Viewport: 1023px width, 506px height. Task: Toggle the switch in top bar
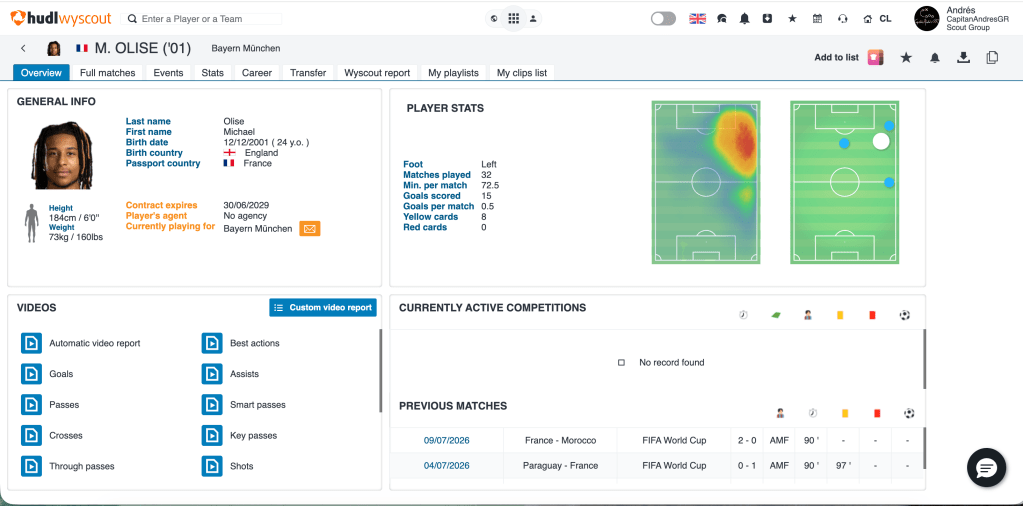tap(664, 19)
